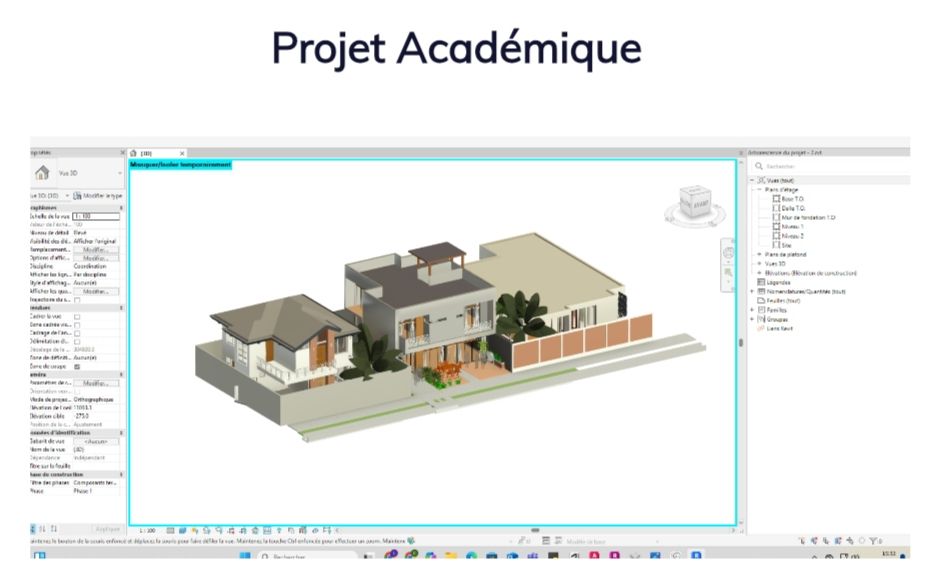944x567 pixels.
Task: Expand the Nomenclatures/Quantités node
Action: (x=752, y=291)
